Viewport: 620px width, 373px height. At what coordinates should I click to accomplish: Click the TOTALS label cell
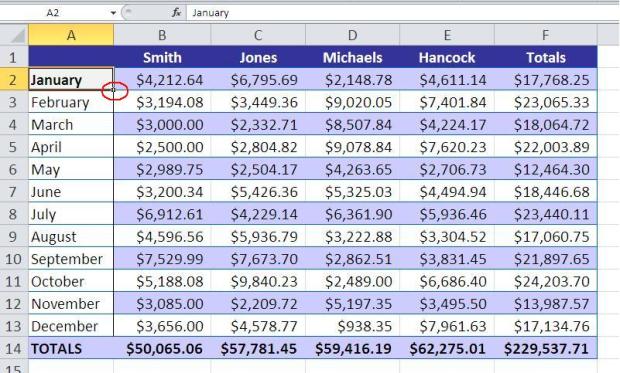(x=71, y=348)
